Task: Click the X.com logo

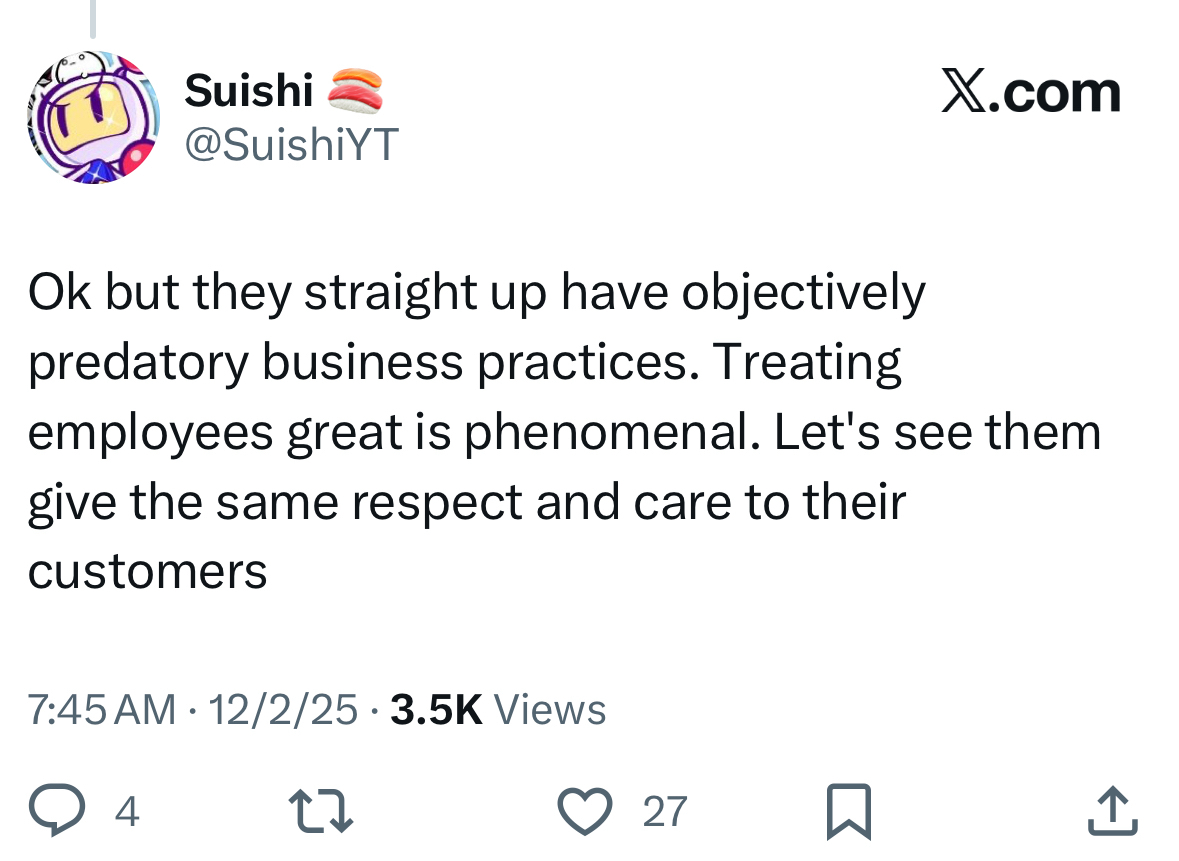Action: (1031, 93)
